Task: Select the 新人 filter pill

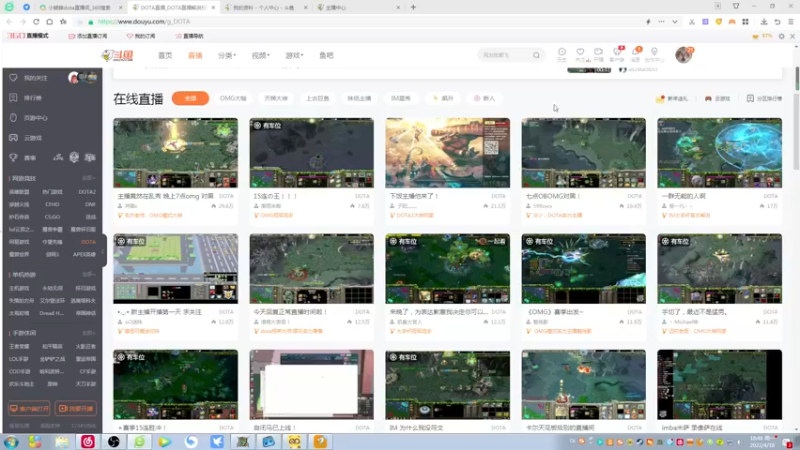Action: pos(485,98)
